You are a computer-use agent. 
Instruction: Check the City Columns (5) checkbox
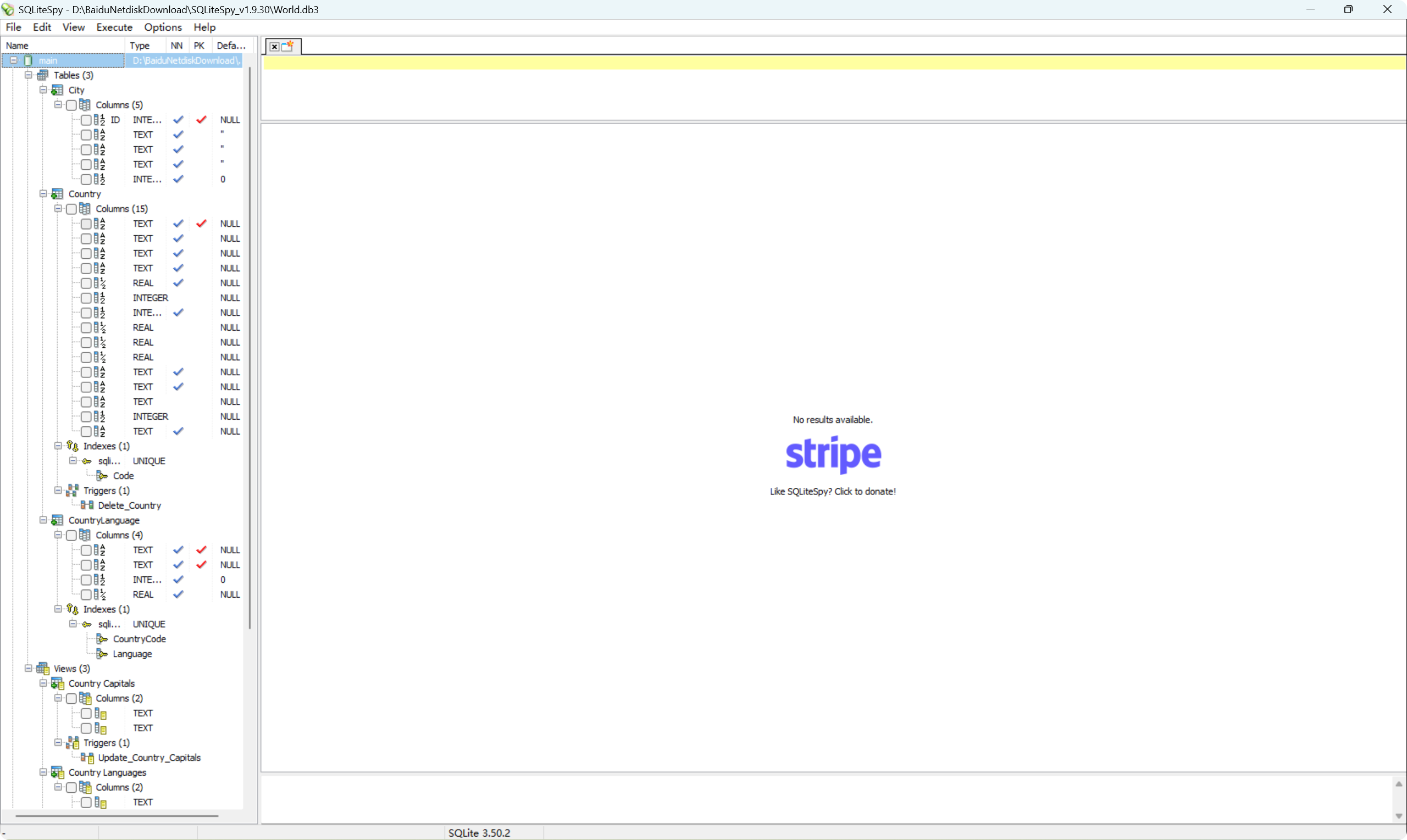point(71,105)
